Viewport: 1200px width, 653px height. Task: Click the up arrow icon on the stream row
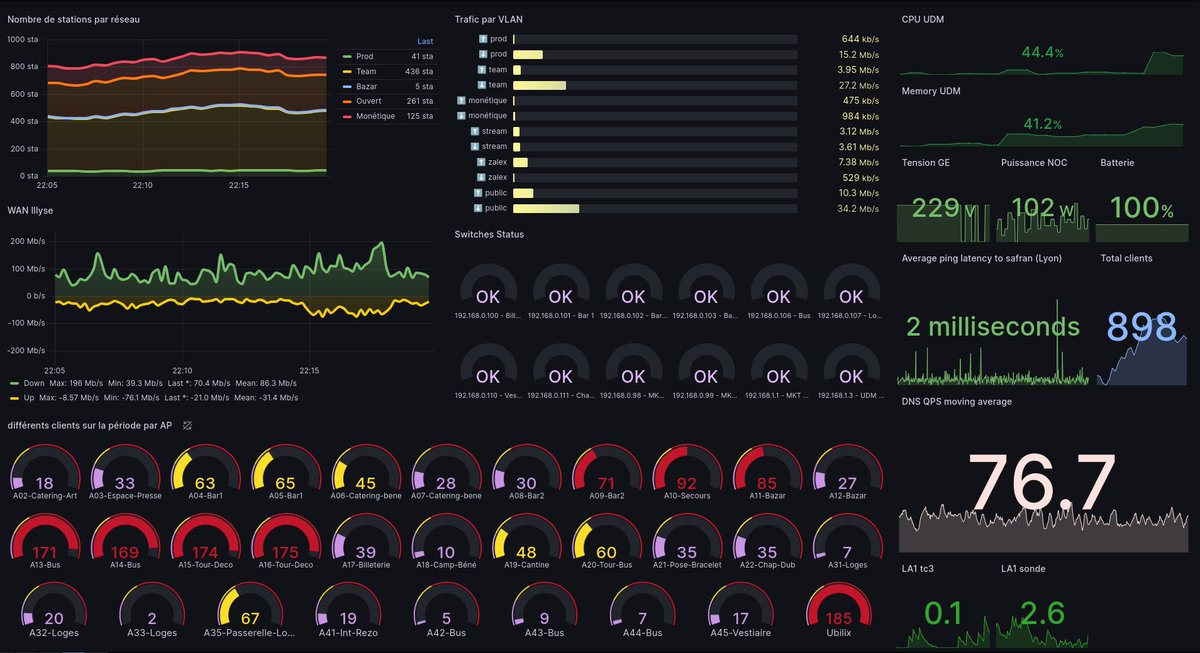tap(476, 131)
